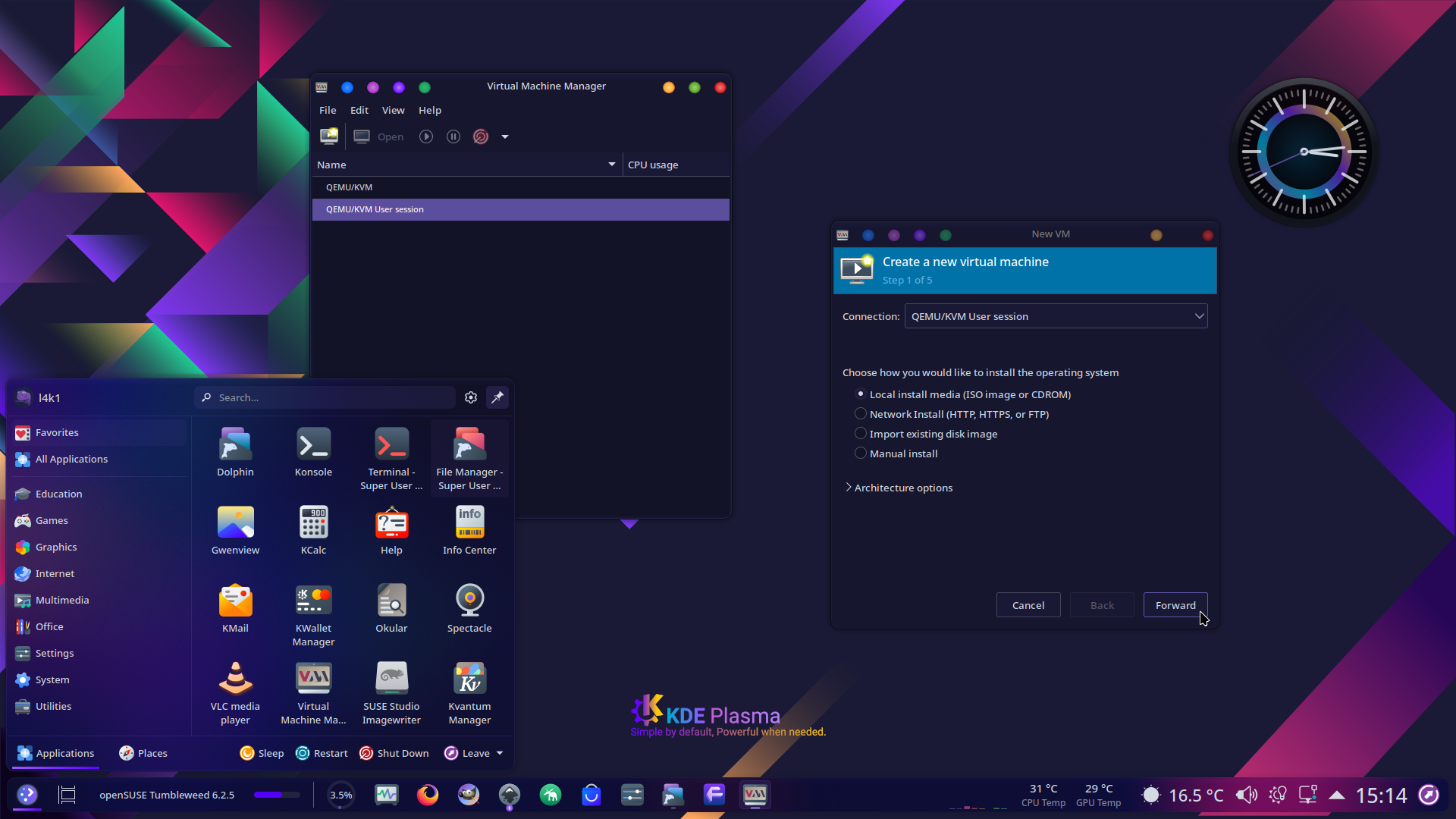Click the Shut Down button
This screenshot has width=1456, height=819.
[394, 753]
